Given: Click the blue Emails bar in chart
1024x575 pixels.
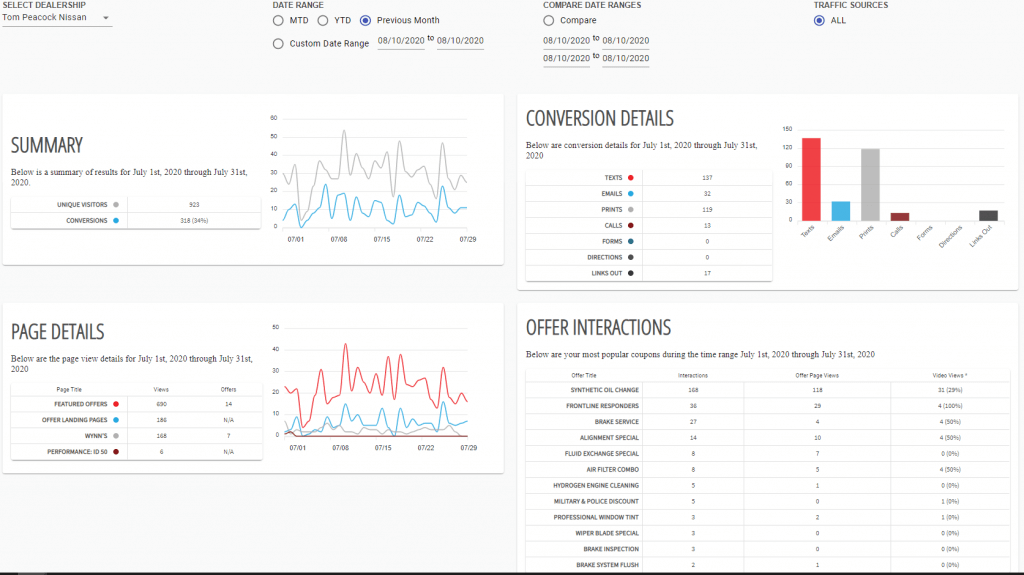Looking at the screenshot, I should click(840, 211).
